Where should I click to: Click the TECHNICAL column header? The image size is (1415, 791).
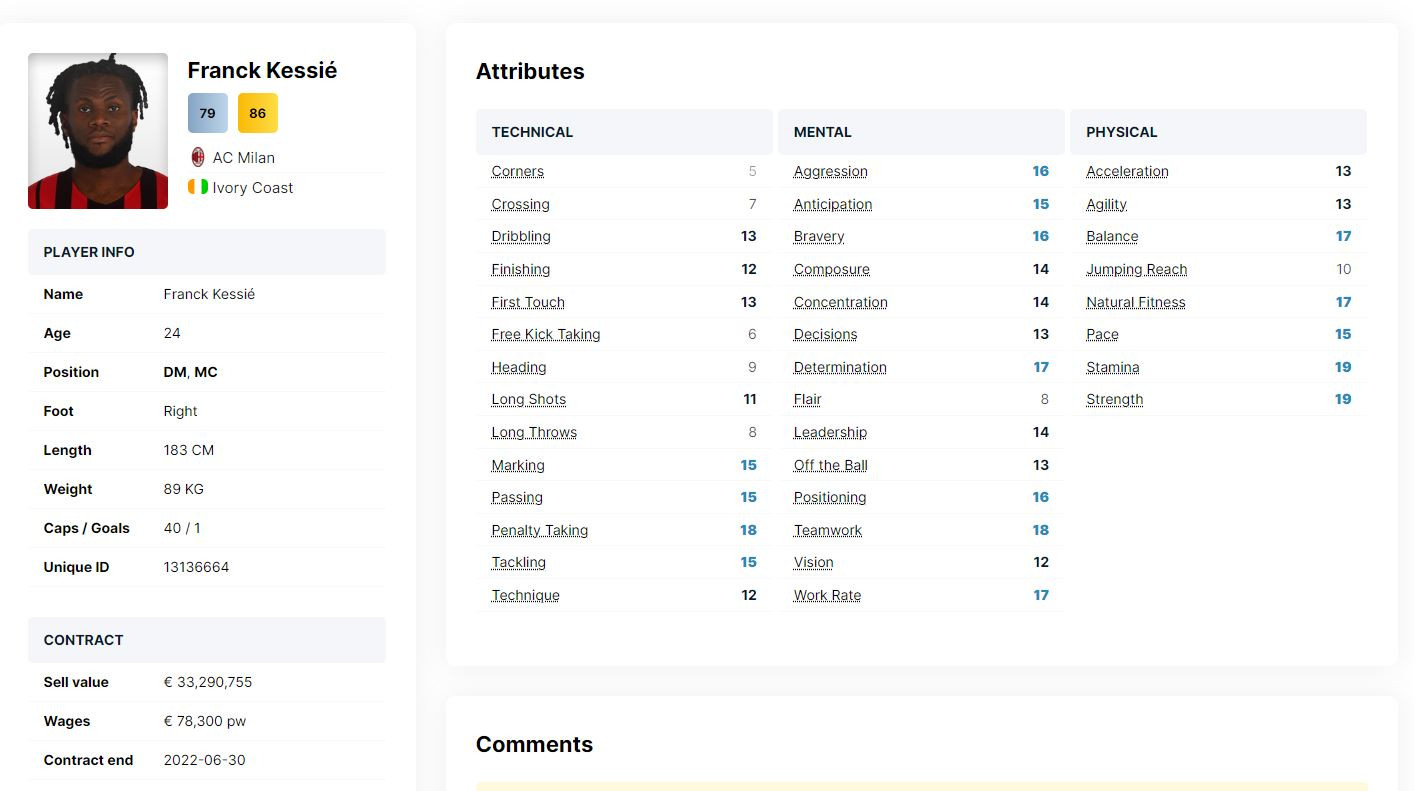(x=532, y=132)
